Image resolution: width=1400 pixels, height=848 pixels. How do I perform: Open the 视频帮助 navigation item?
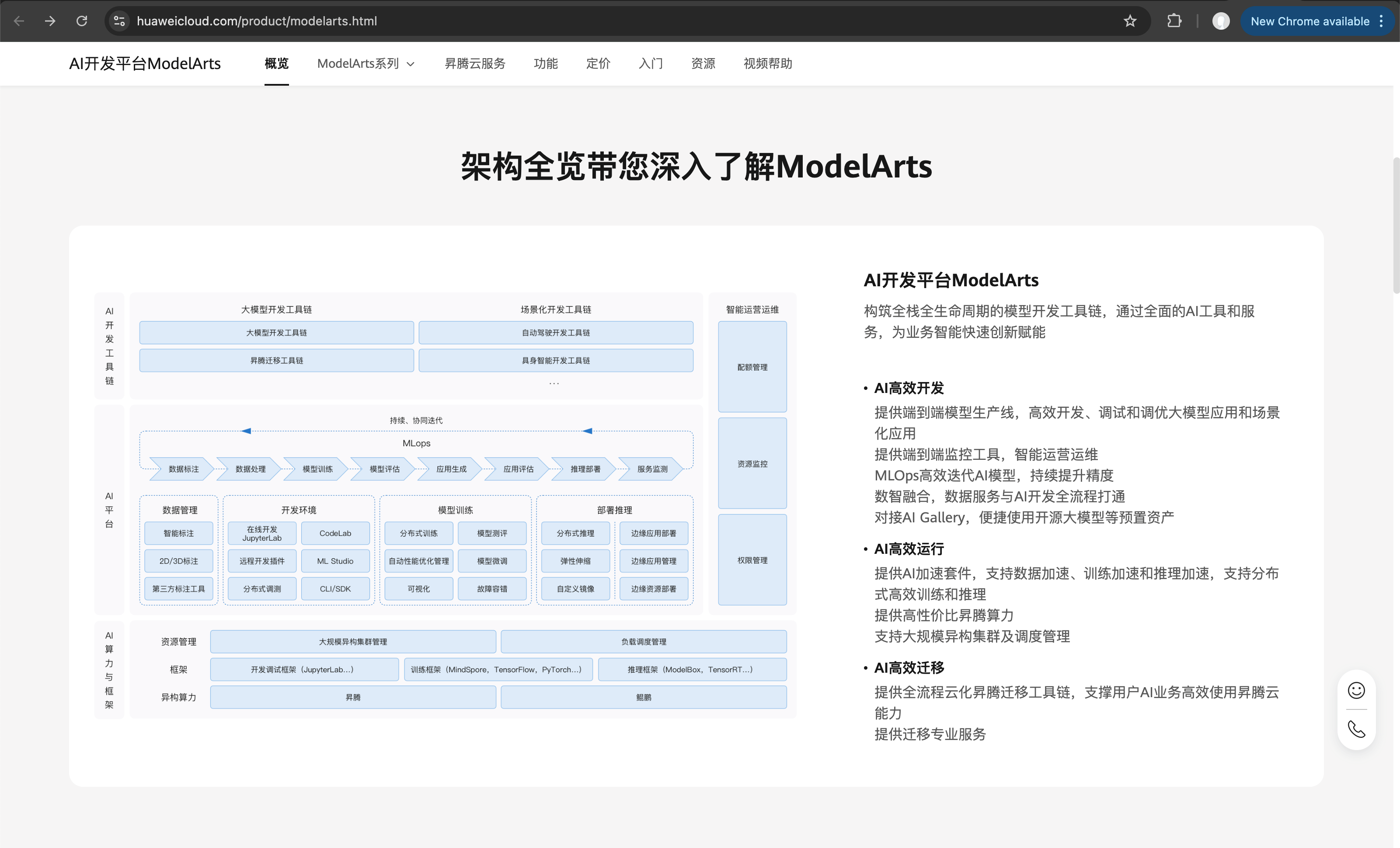(x=768, y=64)
